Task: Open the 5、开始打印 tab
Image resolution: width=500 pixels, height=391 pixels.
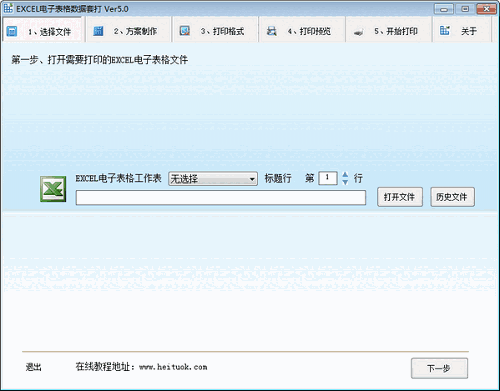Action: (x=389, y=30)
